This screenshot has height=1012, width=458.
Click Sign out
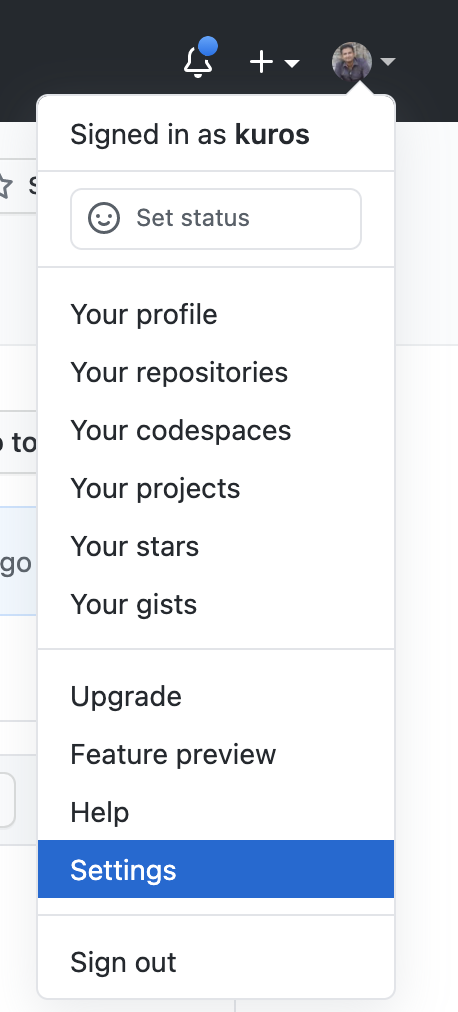tap(216, 963)
